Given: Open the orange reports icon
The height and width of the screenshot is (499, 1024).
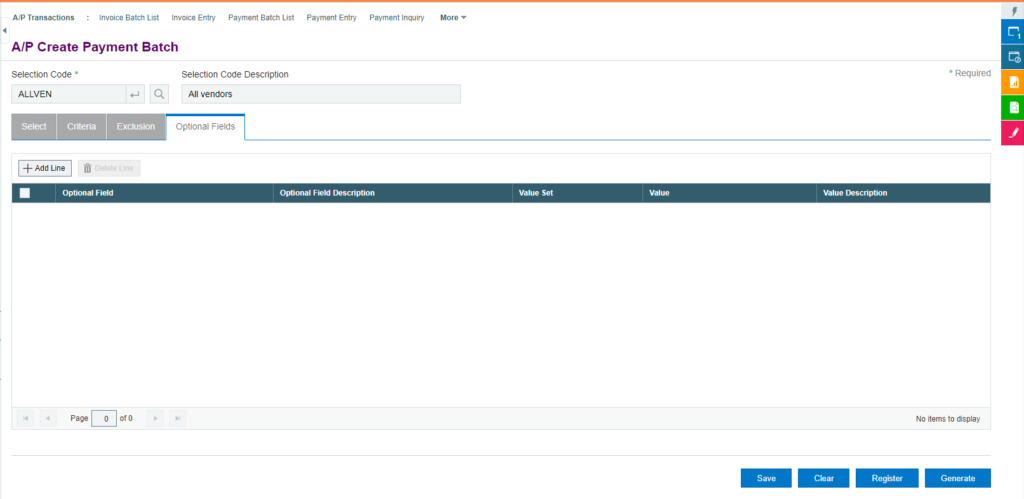Looking at the screenshot, I should [x=1012, y=82].
